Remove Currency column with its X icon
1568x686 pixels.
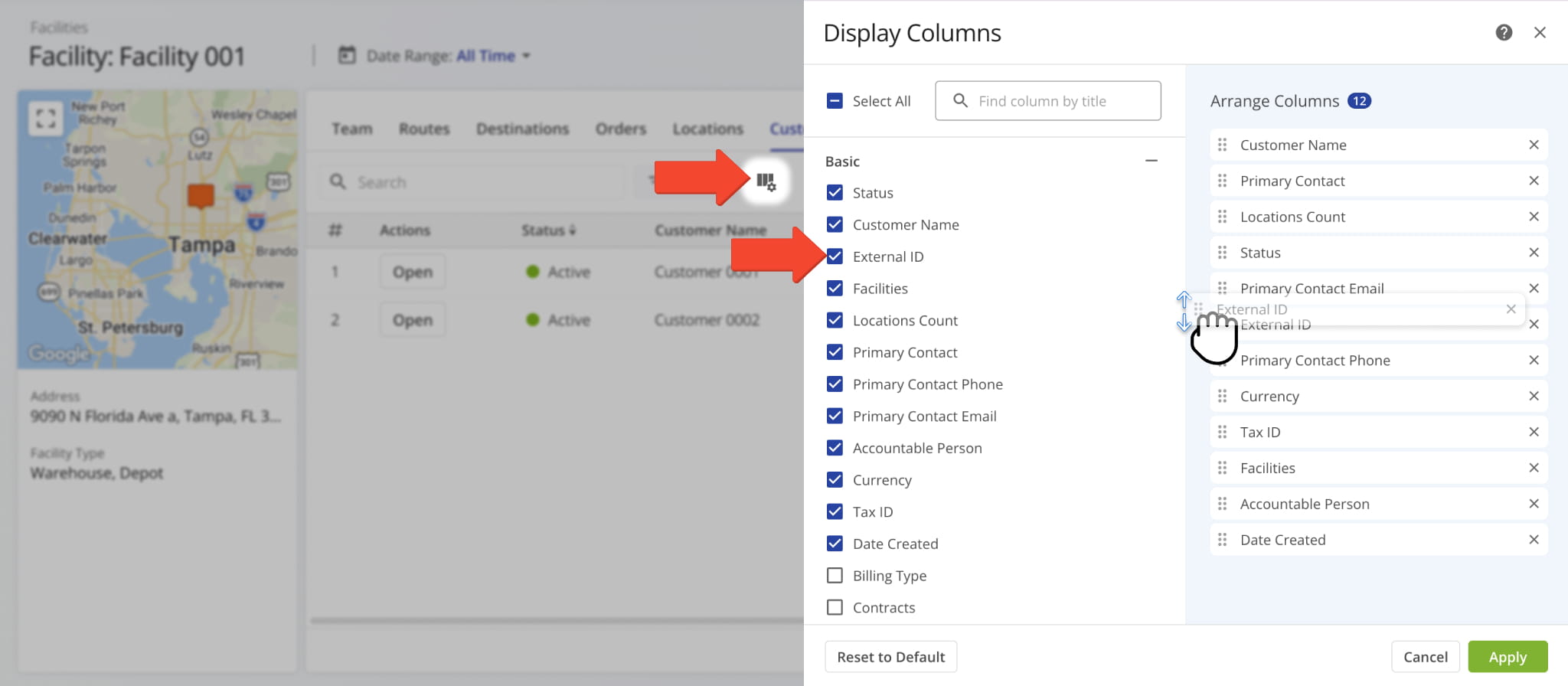pos(1534,396)
